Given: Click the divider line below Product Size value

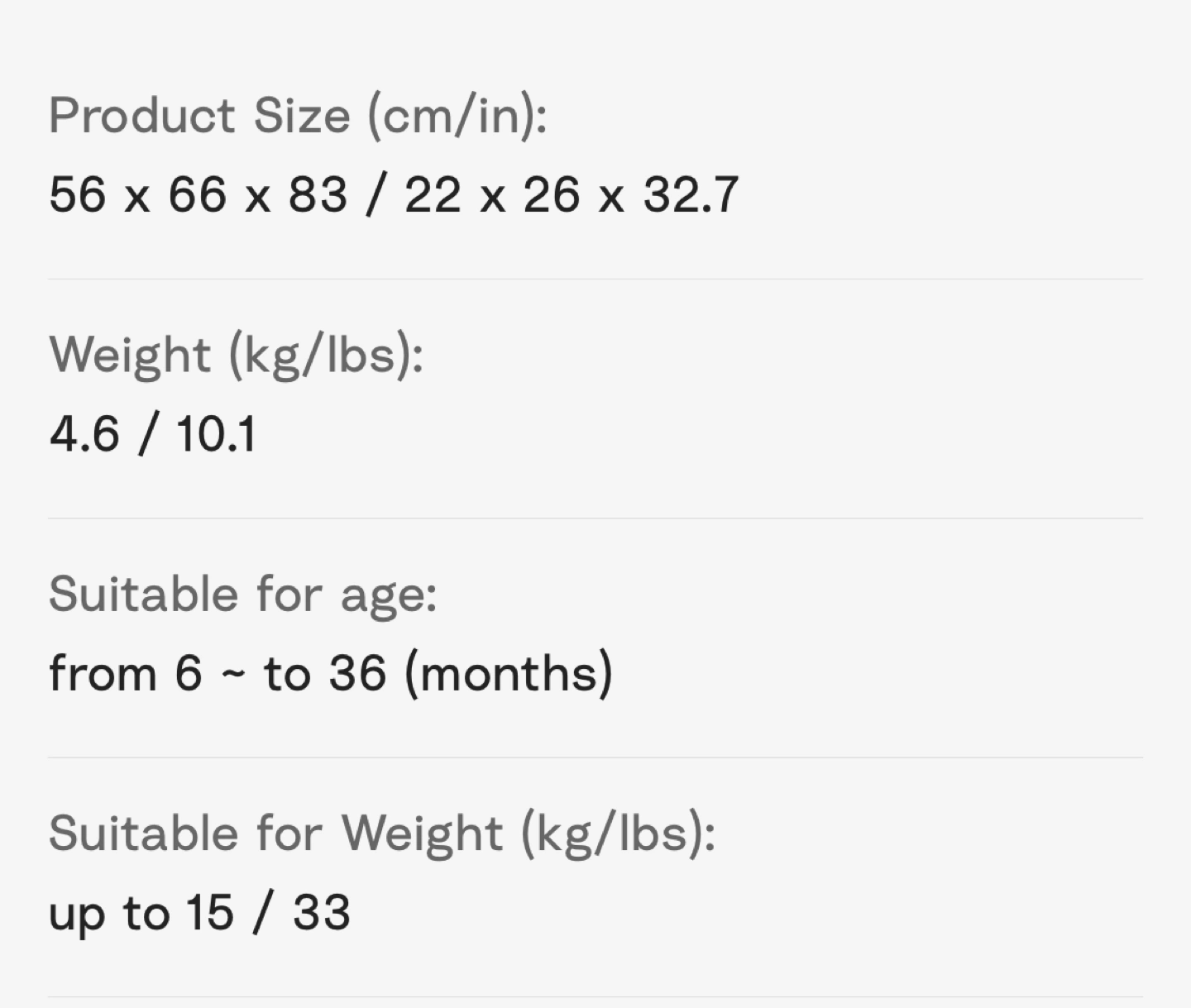Looking at the screenshot, I should (x=595, y=279).
